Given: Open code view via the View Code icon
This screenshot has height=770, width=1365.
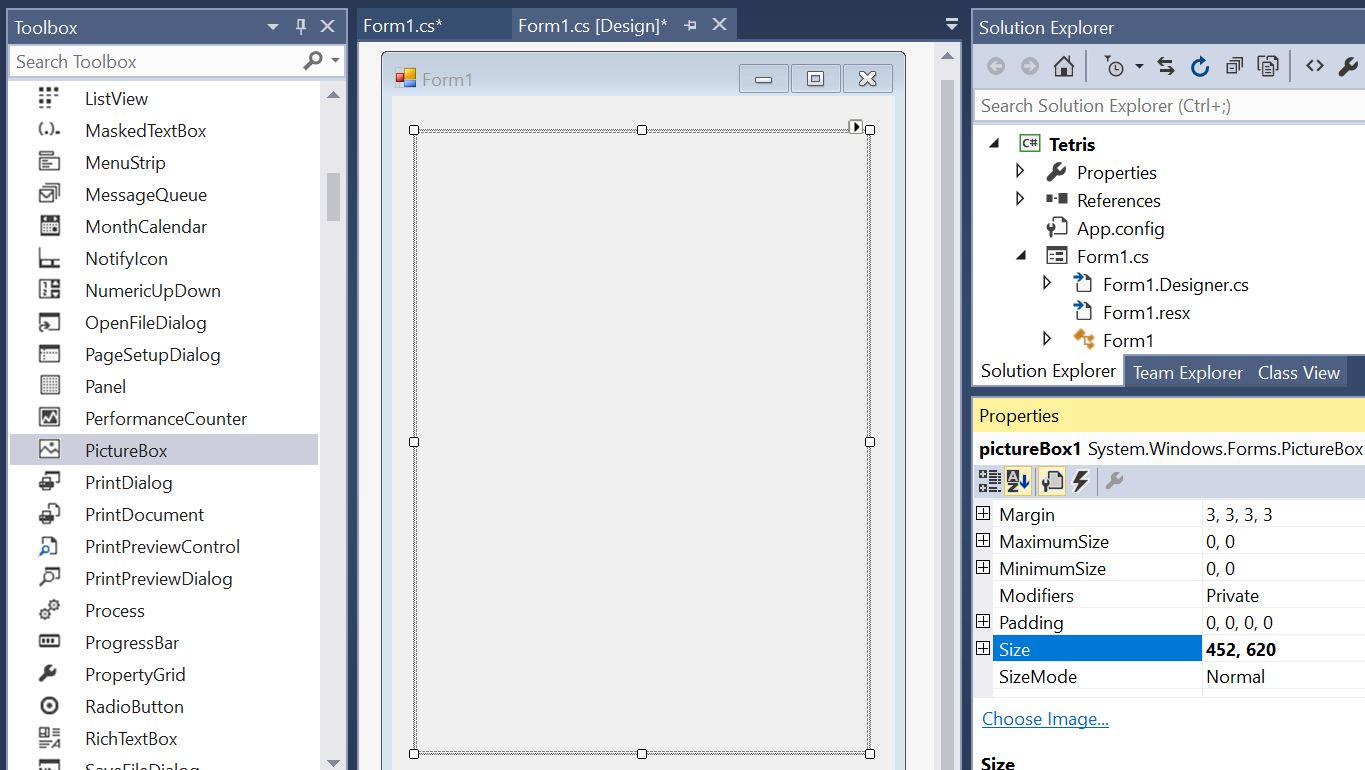Looking at the screenshot, I should (1315, 65).
